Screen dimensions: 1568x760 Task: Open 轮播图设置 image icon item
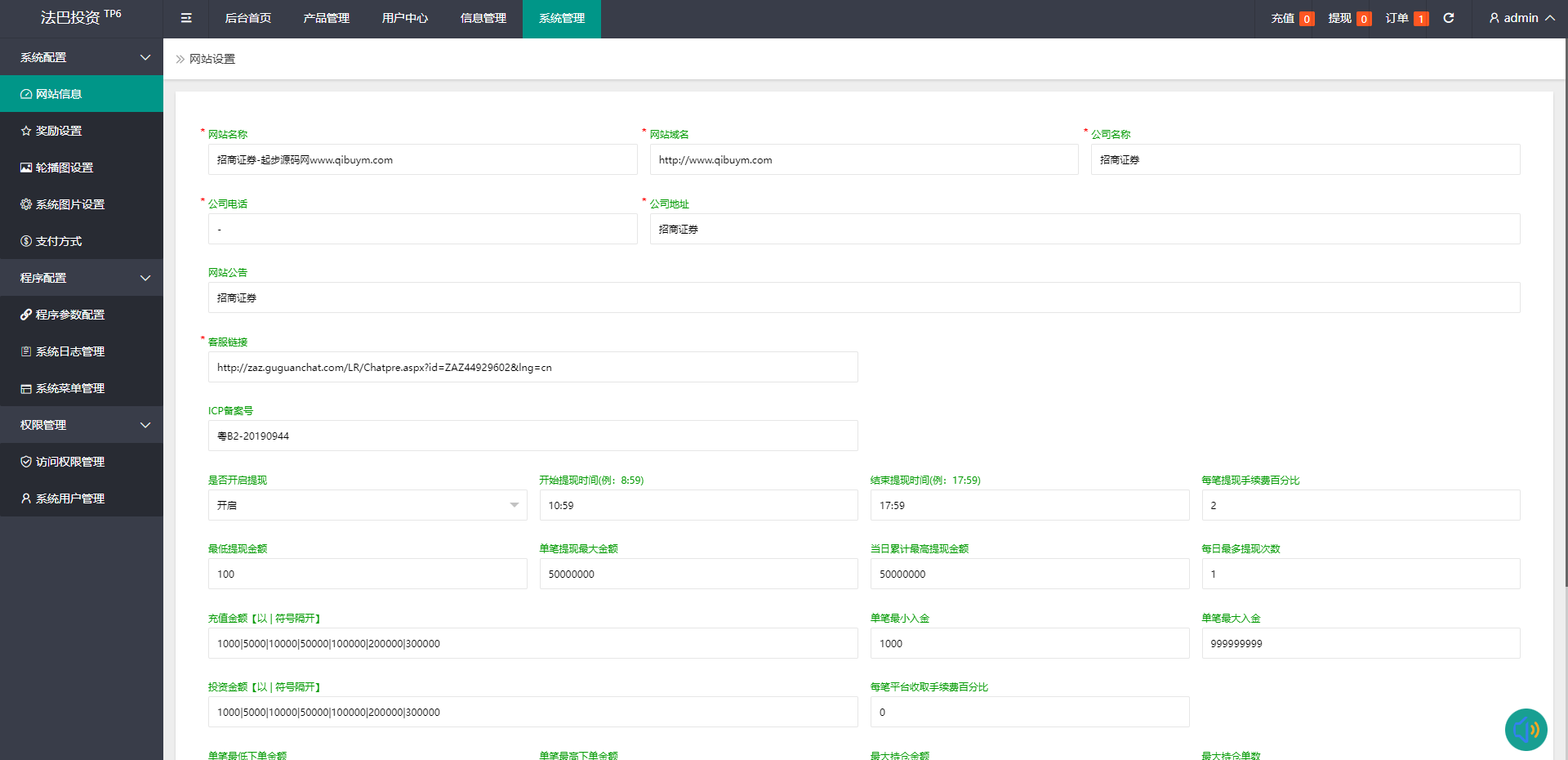coord(64,168)
